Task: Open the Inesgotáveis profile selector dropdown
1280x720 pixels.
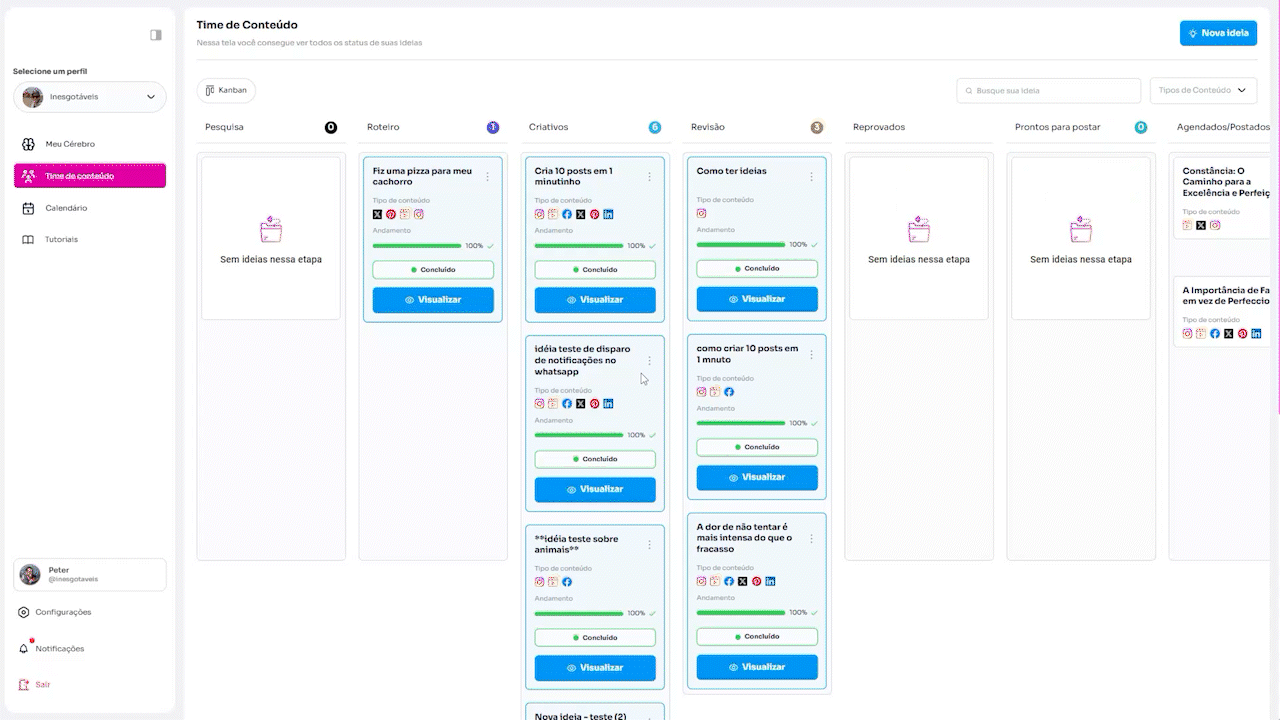Action: point(90,97)
